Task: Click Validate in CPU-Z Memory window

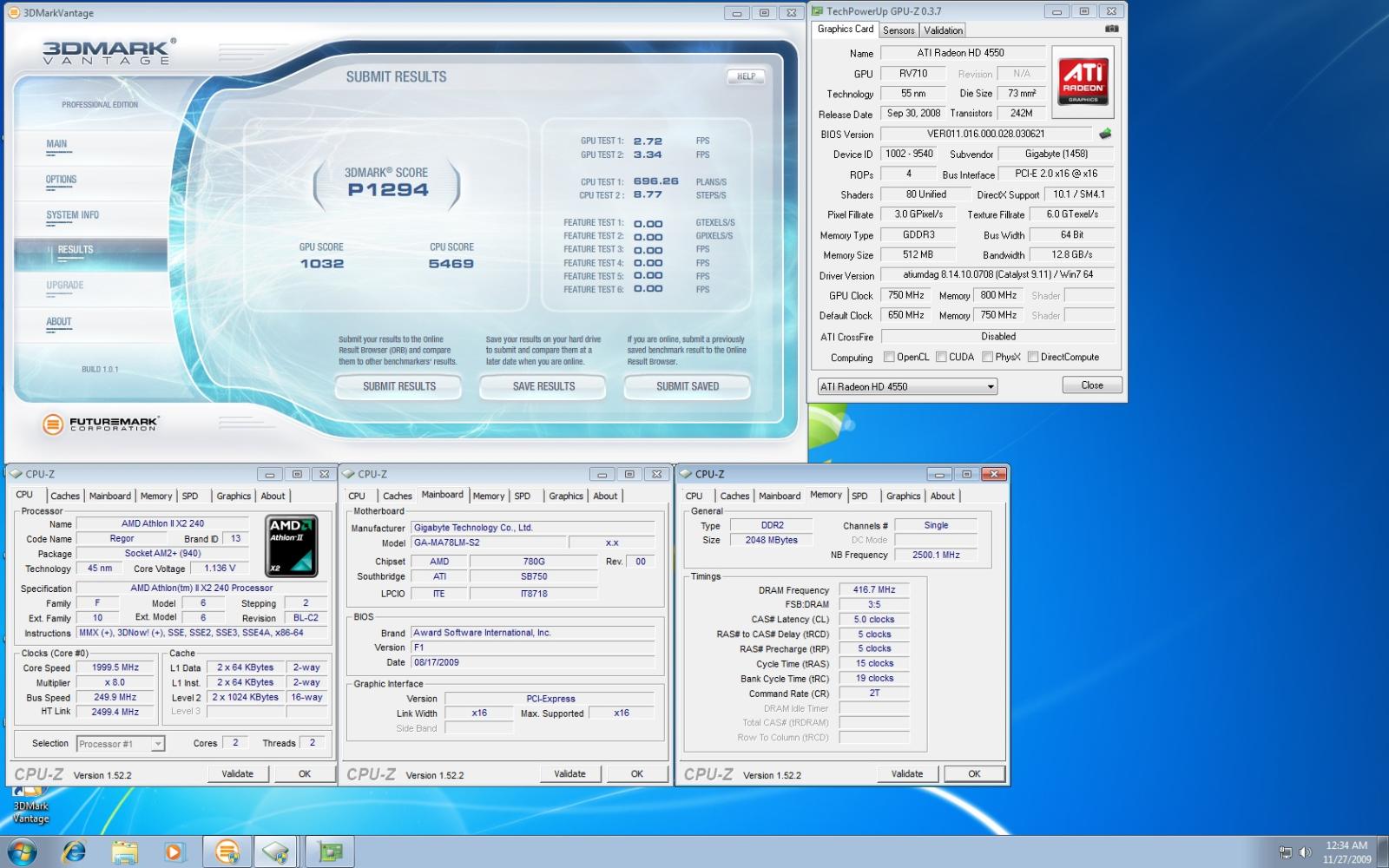Action: click(907, 773)
